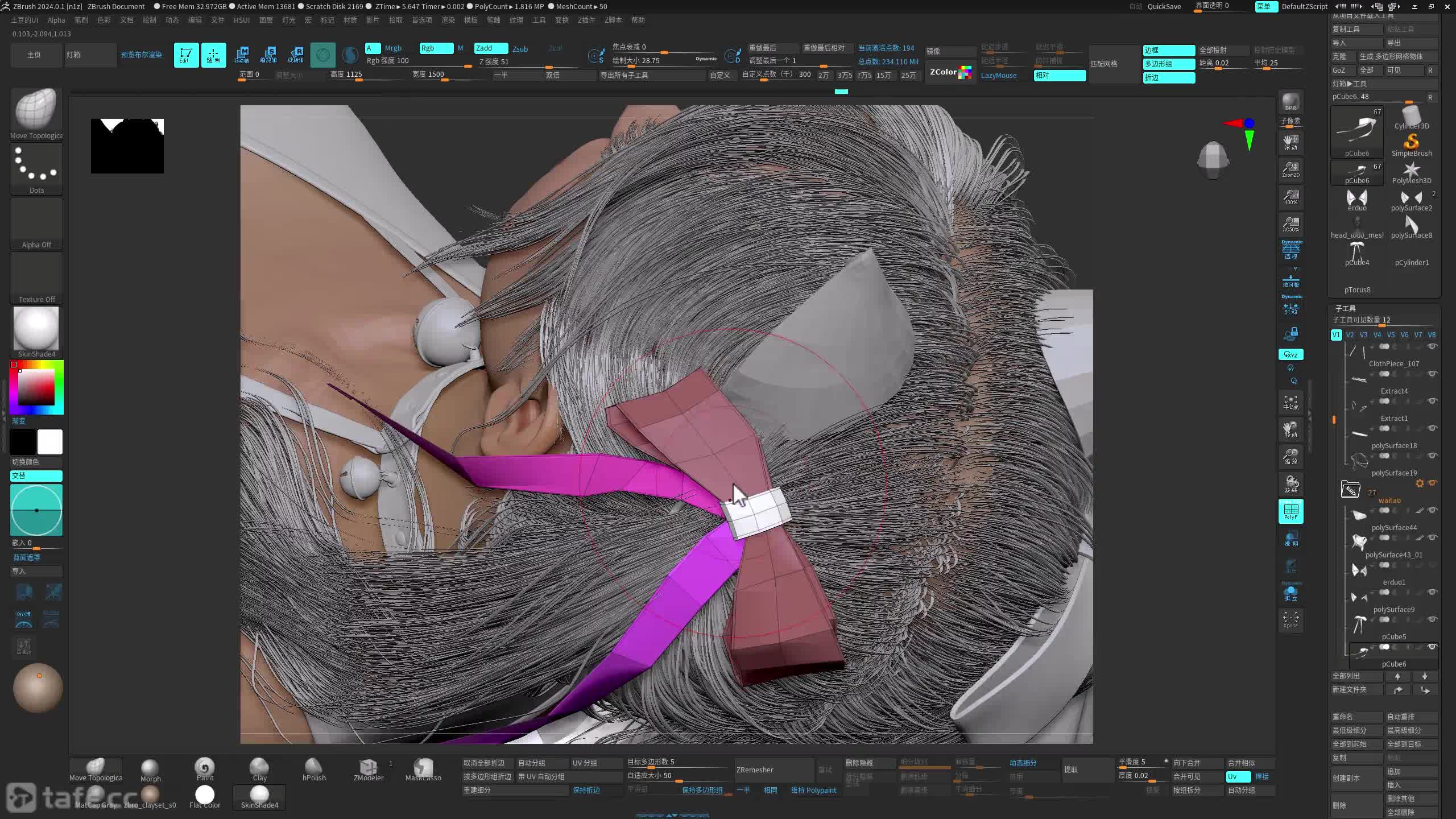This screenshot has height=819, width=1456.
Task: Toggle transparency (透明) icon
Action: (1291, 538)
